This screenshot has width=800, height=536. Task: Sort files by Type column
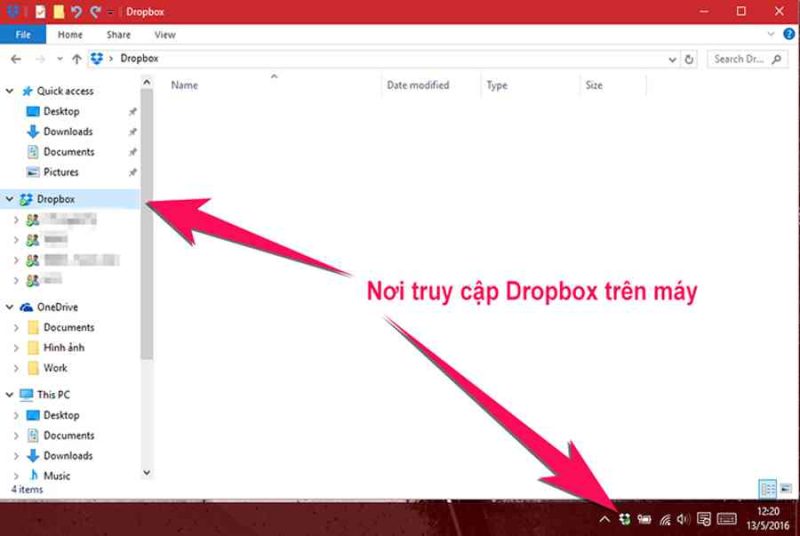pos(496,85)
